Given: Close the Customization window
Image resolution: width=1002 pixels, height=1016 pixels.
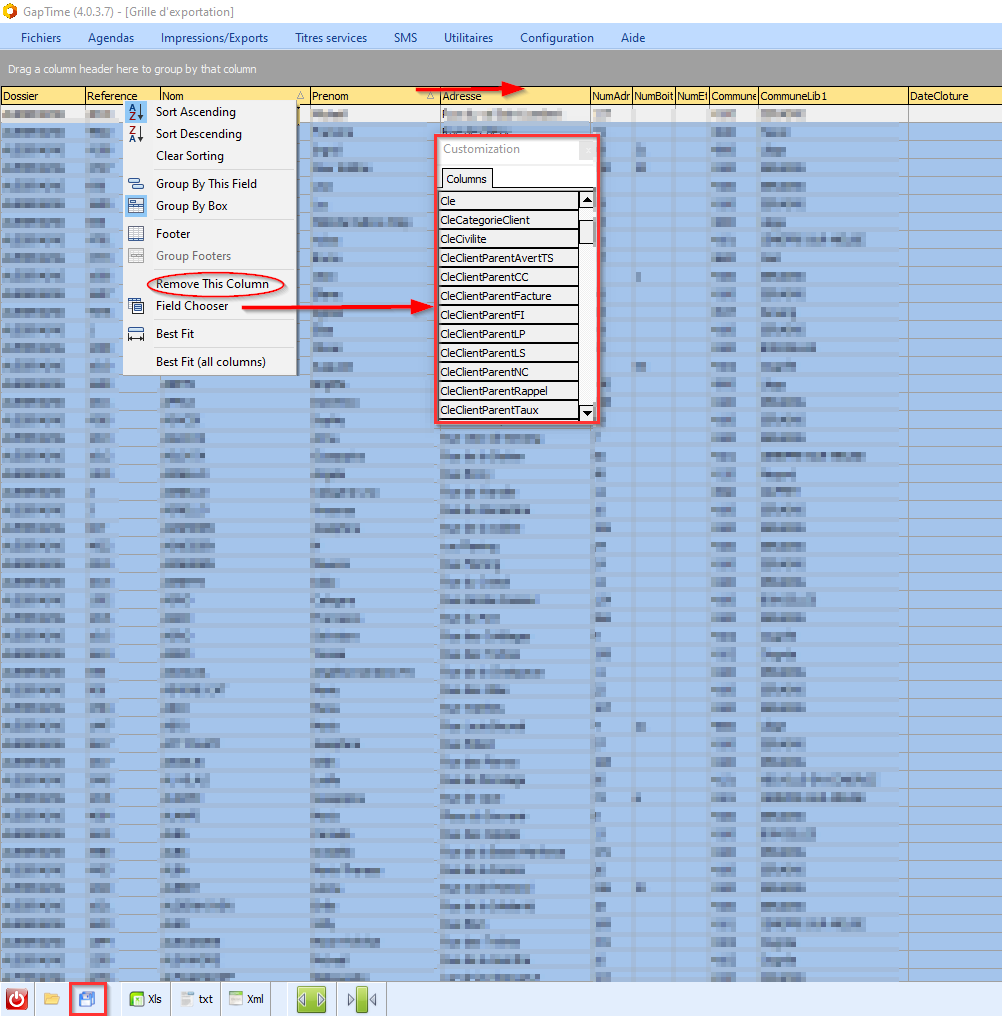Looking at the screenshot, I should [x=587, y=150].
